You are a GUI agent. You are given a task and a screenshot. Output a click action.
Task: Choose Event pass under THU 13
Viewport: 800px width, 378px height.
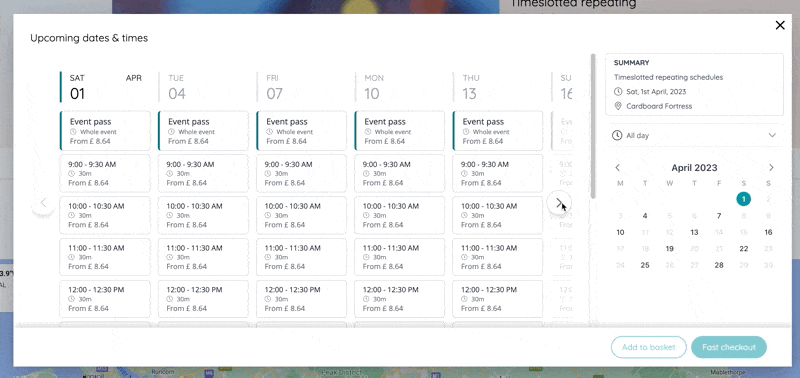(497, 131)
